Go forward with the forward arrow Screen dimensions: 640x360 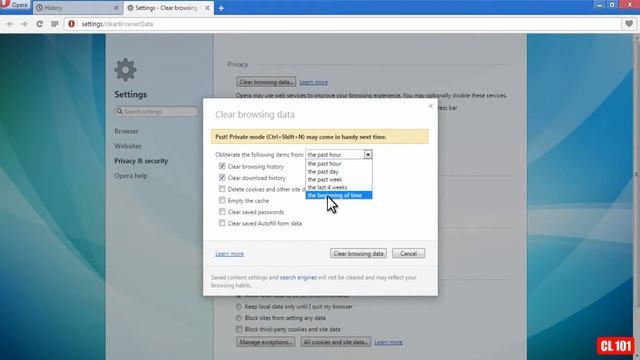coord(24,24)
